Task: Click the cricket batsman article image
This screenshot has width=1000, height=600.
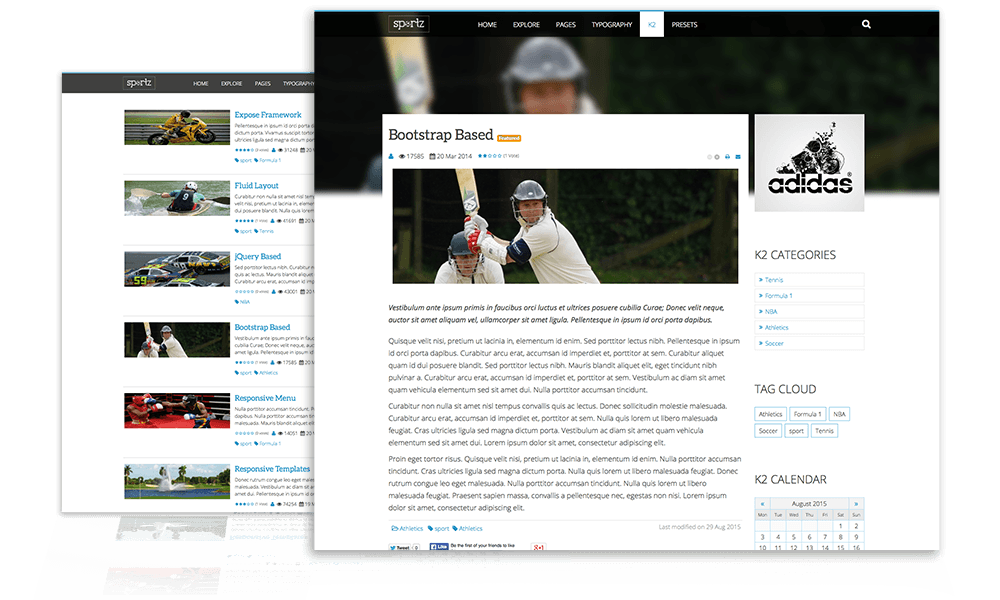Action: point(565,226)
